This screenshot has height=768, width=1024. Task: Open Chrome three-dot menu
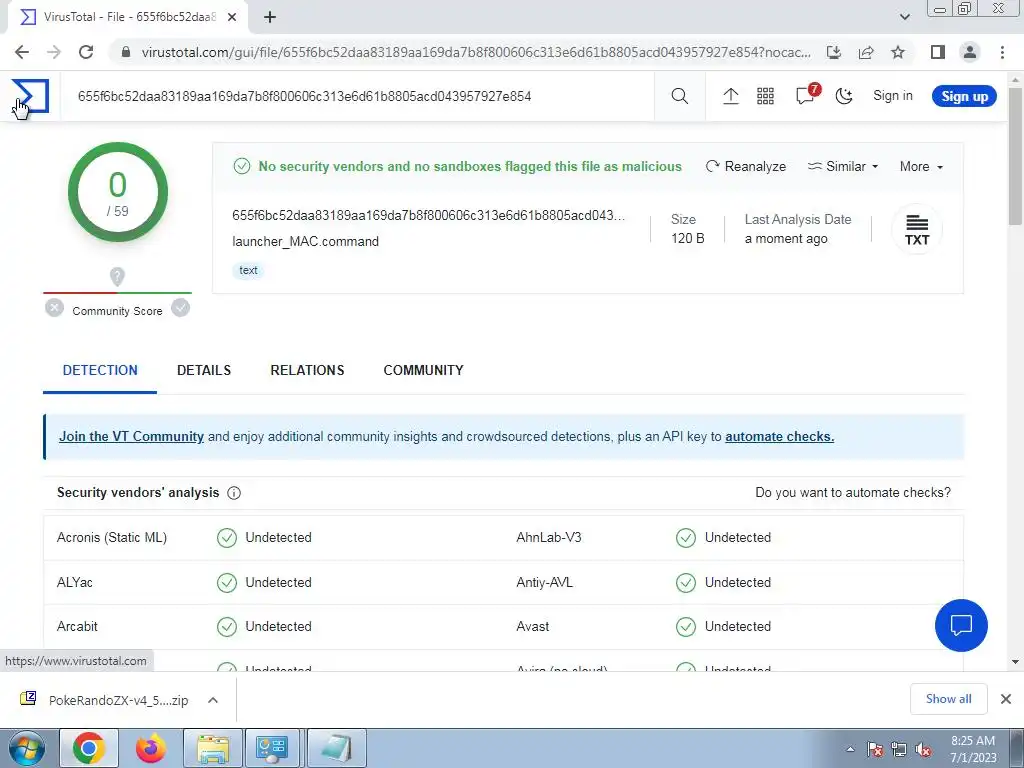click(x=1002, y=52)
